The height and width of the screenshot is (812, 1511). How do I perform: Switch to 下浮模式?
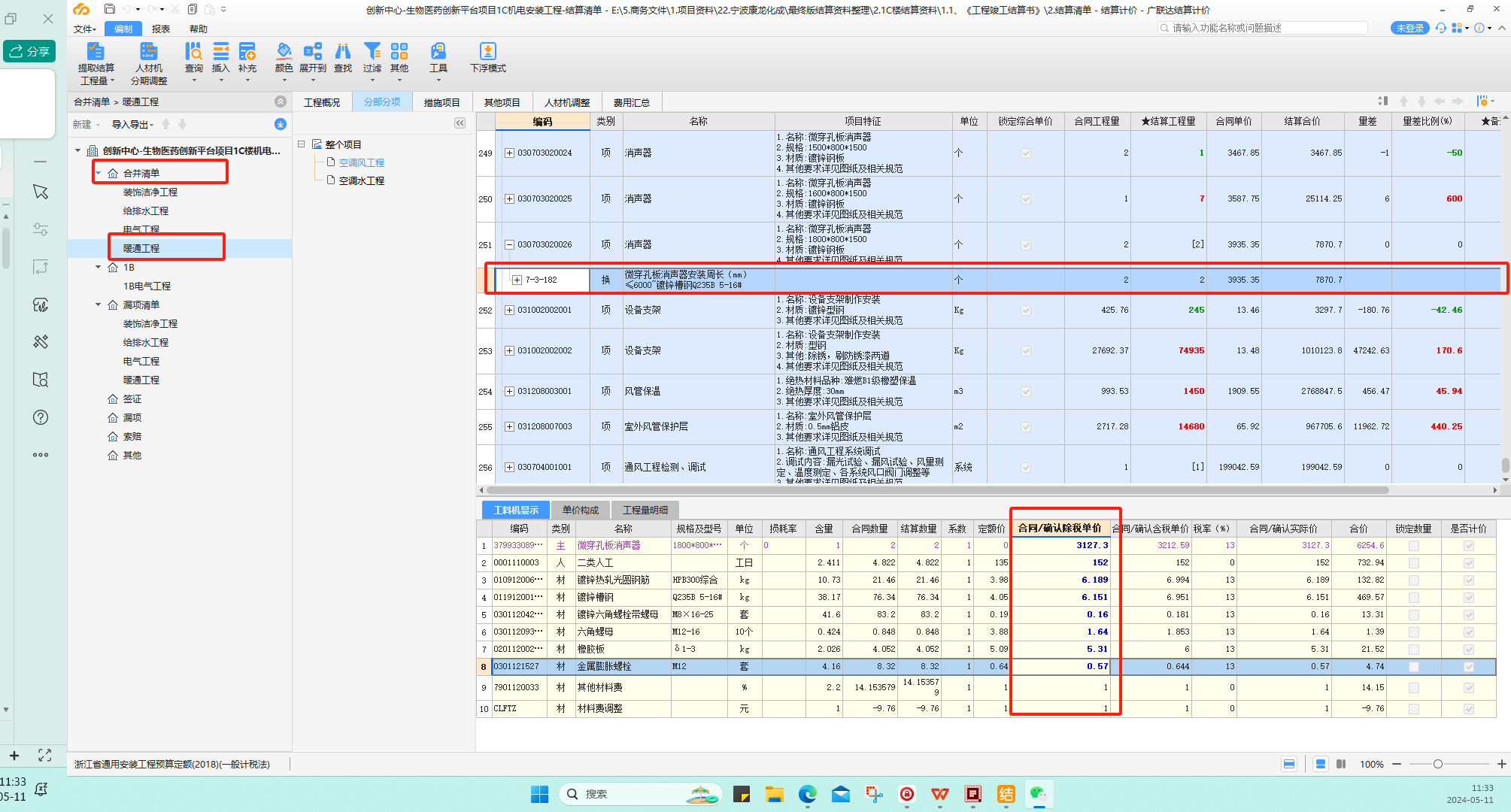click(488, 59)
